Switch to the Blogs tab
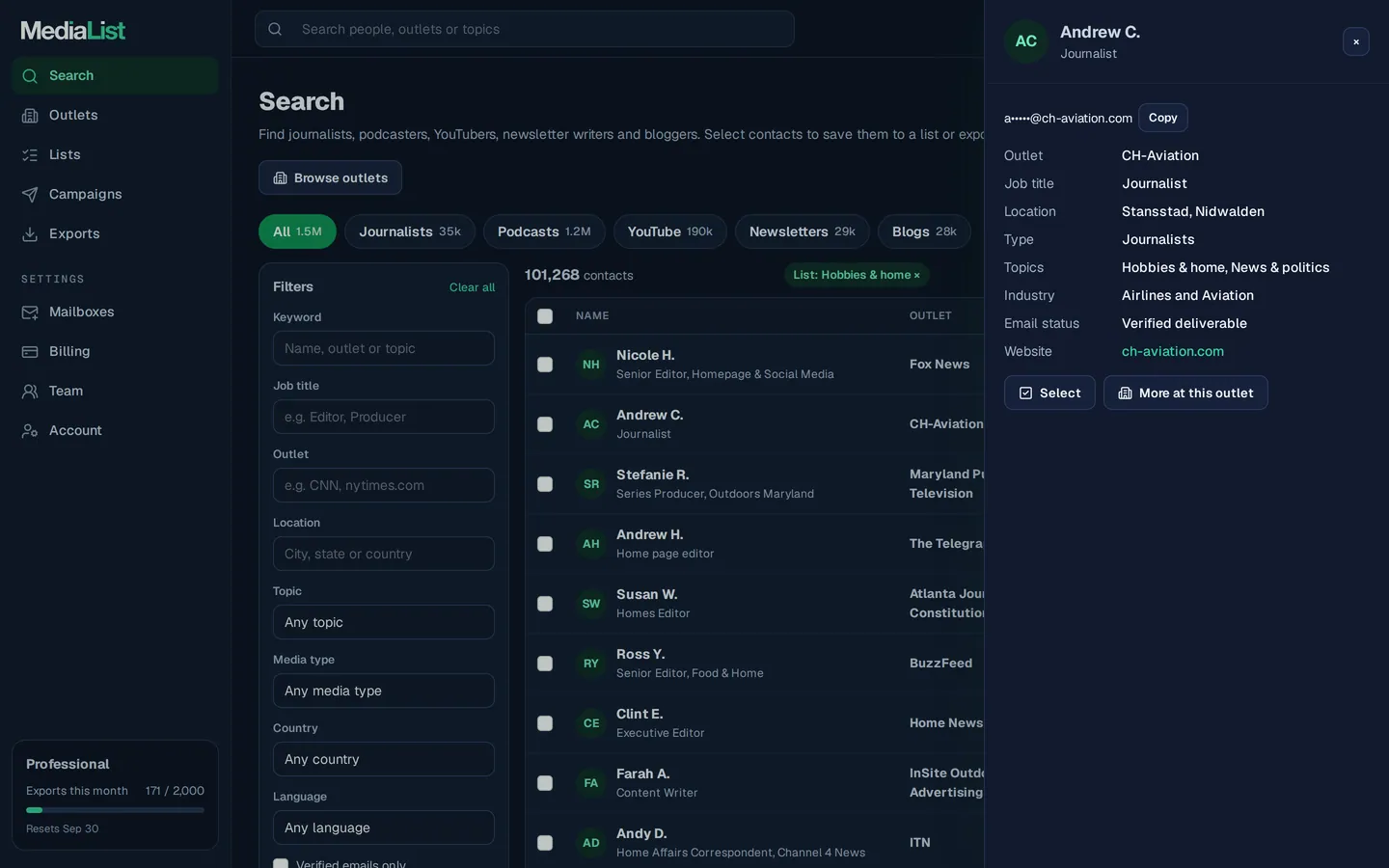The height and width of the screenshot is (868, 1389). click(924, 231)
